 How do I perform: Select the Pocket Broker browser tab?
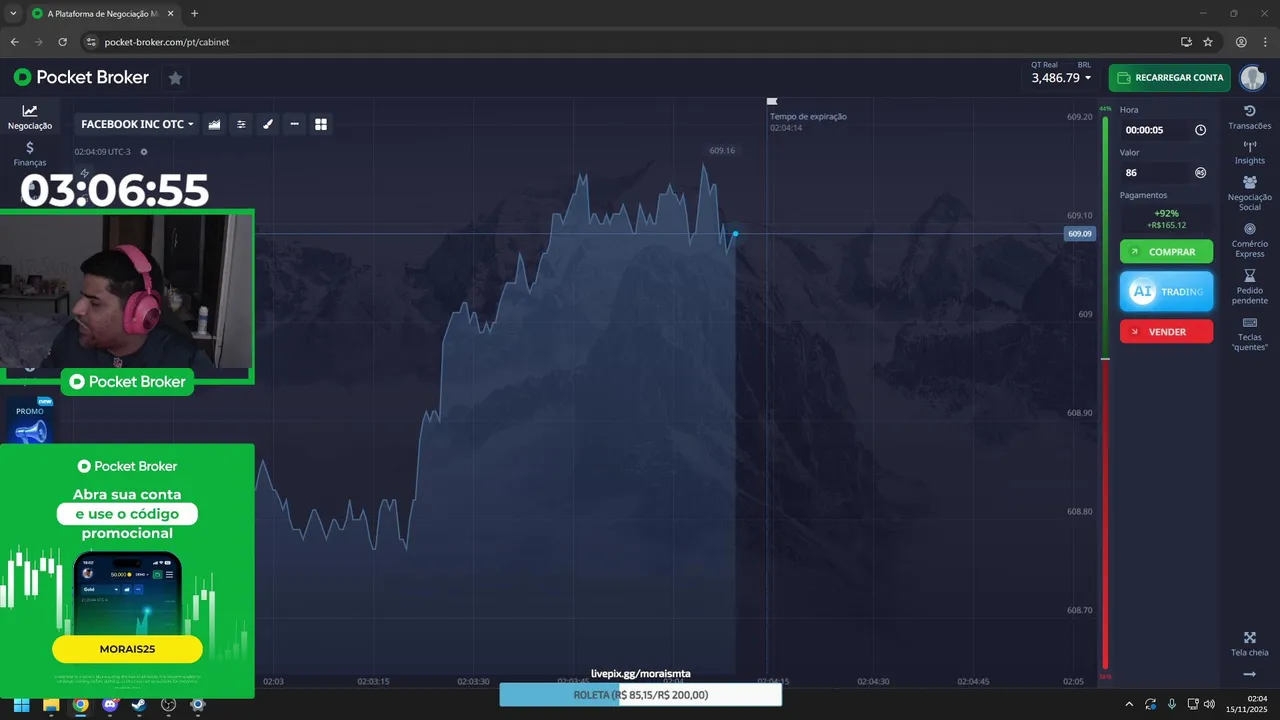point(102,14)
